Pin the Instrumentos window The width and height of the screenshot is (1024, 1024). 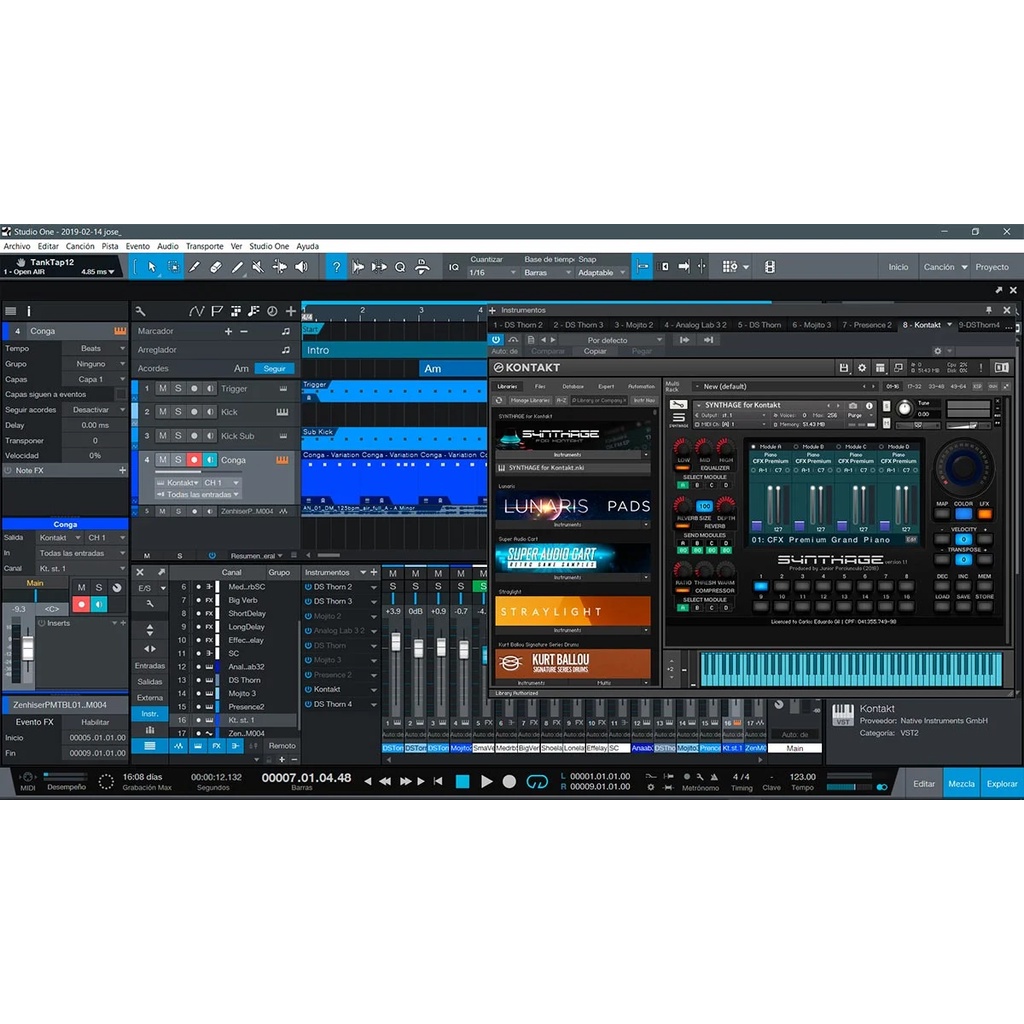click(989, 310)
